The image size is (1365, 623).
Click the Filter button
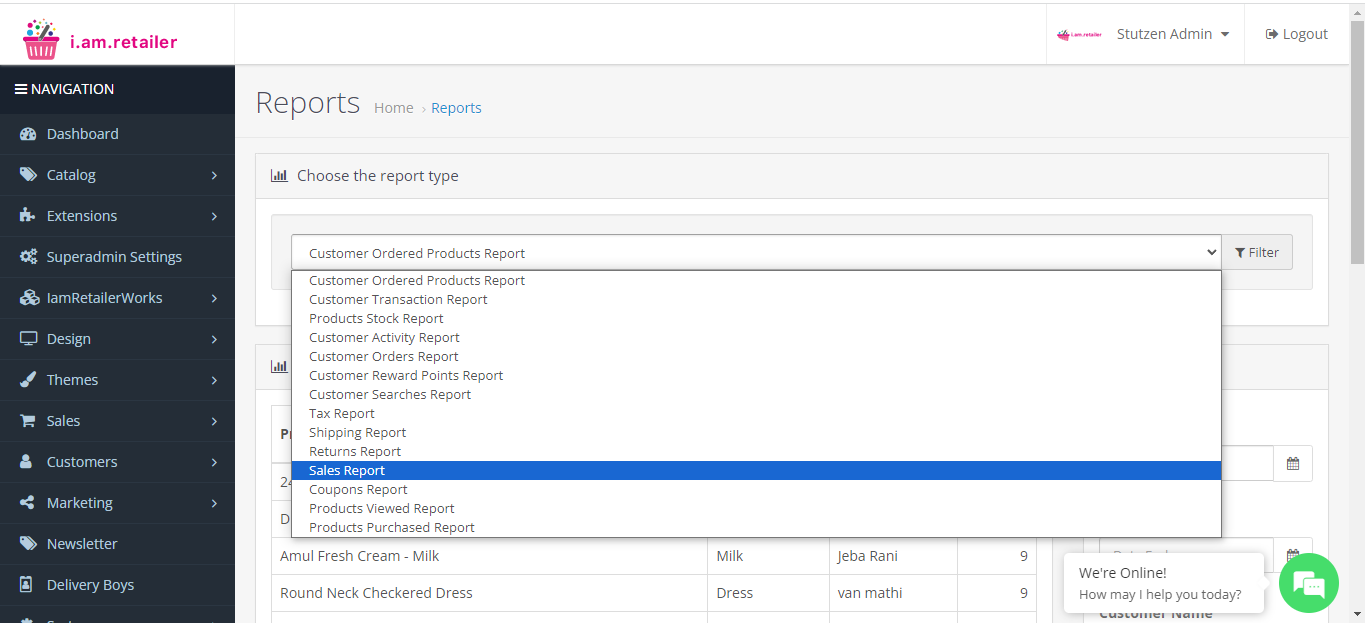pos(1257,252)
